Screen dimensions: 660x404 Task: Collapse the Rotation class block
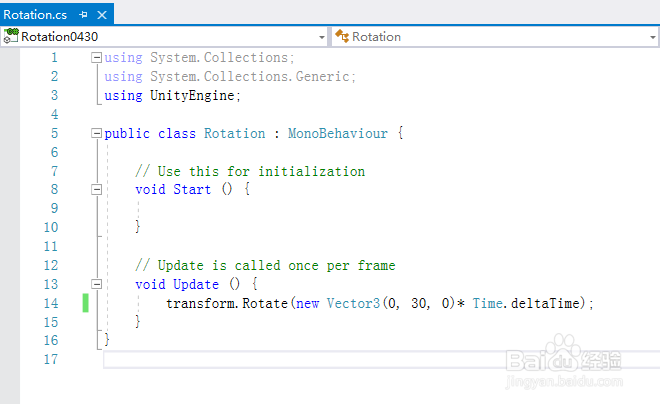click(x=96, y=133)
